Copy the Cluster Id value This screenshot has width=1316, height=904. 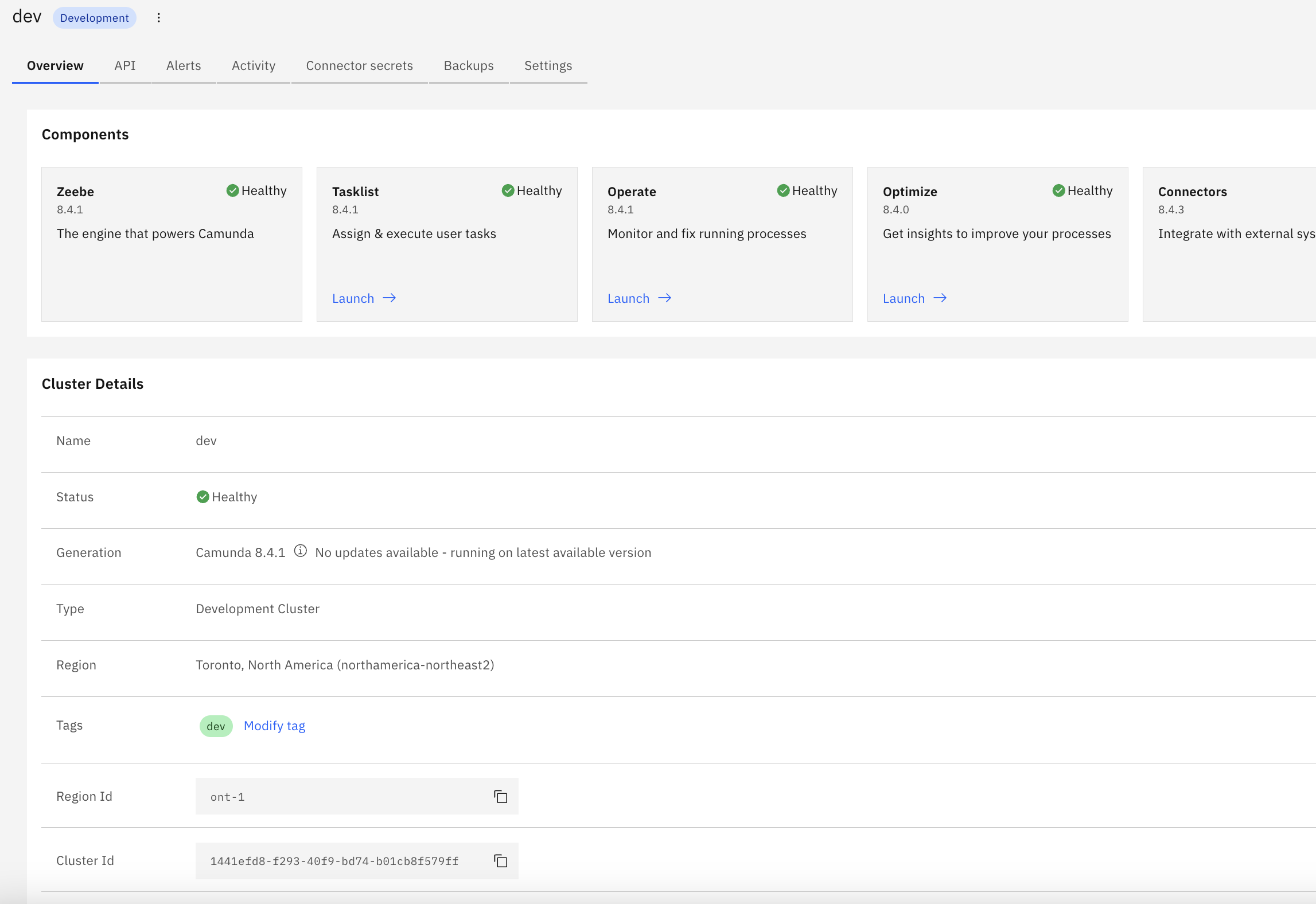point(500,860)
